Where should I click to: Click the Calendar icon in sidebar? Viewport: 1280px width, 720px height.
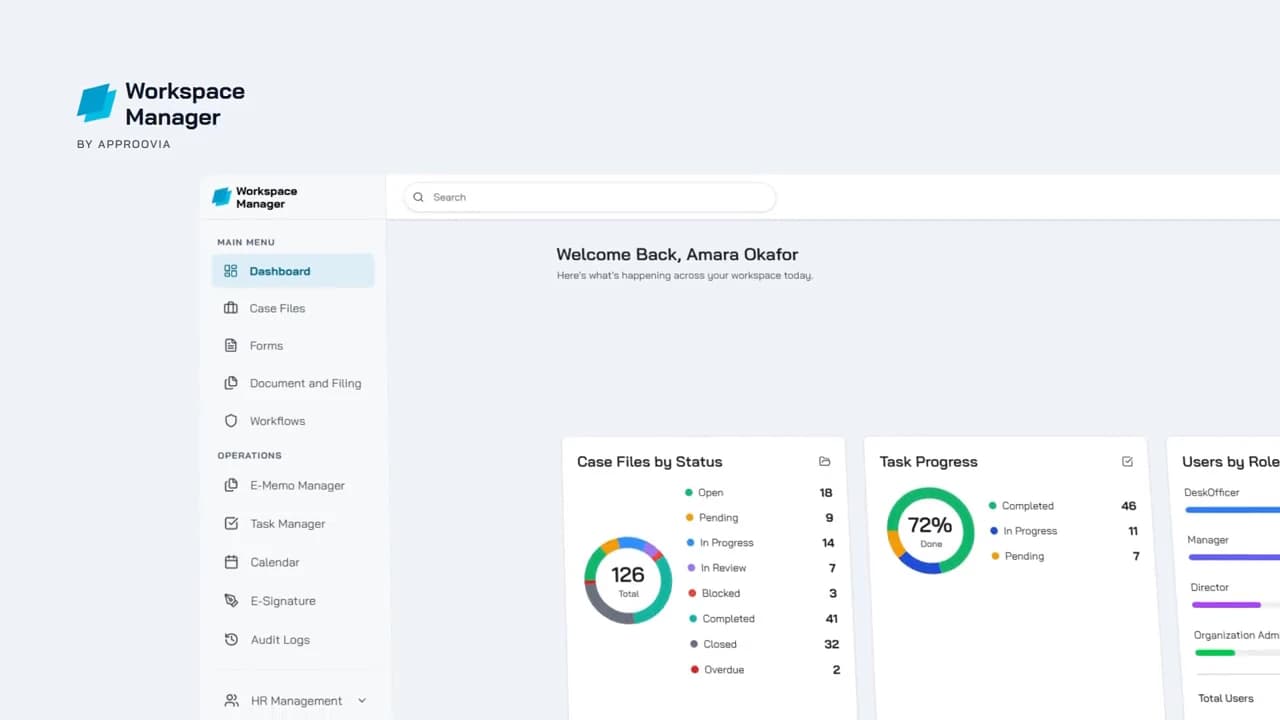pyautogui.click(x=231, y=562)
